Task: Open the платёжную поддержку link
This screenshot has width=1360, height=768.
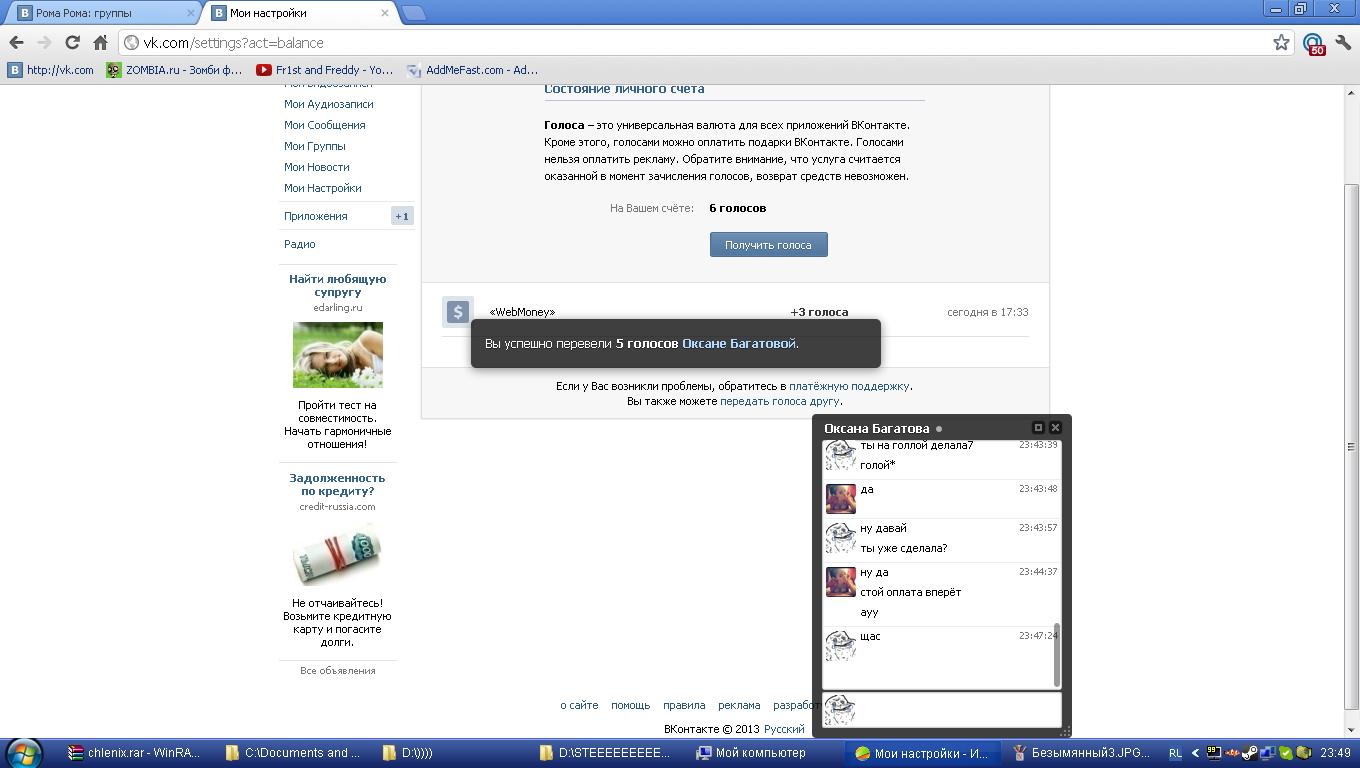Action: [x=849, y=386]
